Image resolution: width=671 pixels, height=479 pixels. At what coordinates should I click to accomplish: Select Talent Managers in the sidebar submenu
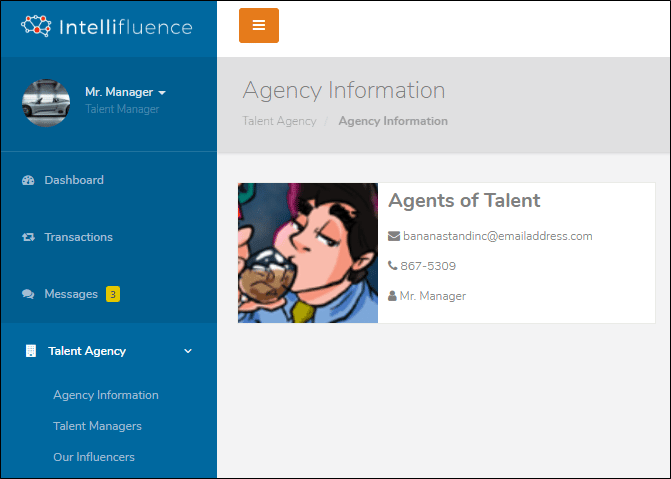click(x=97, y=426)
